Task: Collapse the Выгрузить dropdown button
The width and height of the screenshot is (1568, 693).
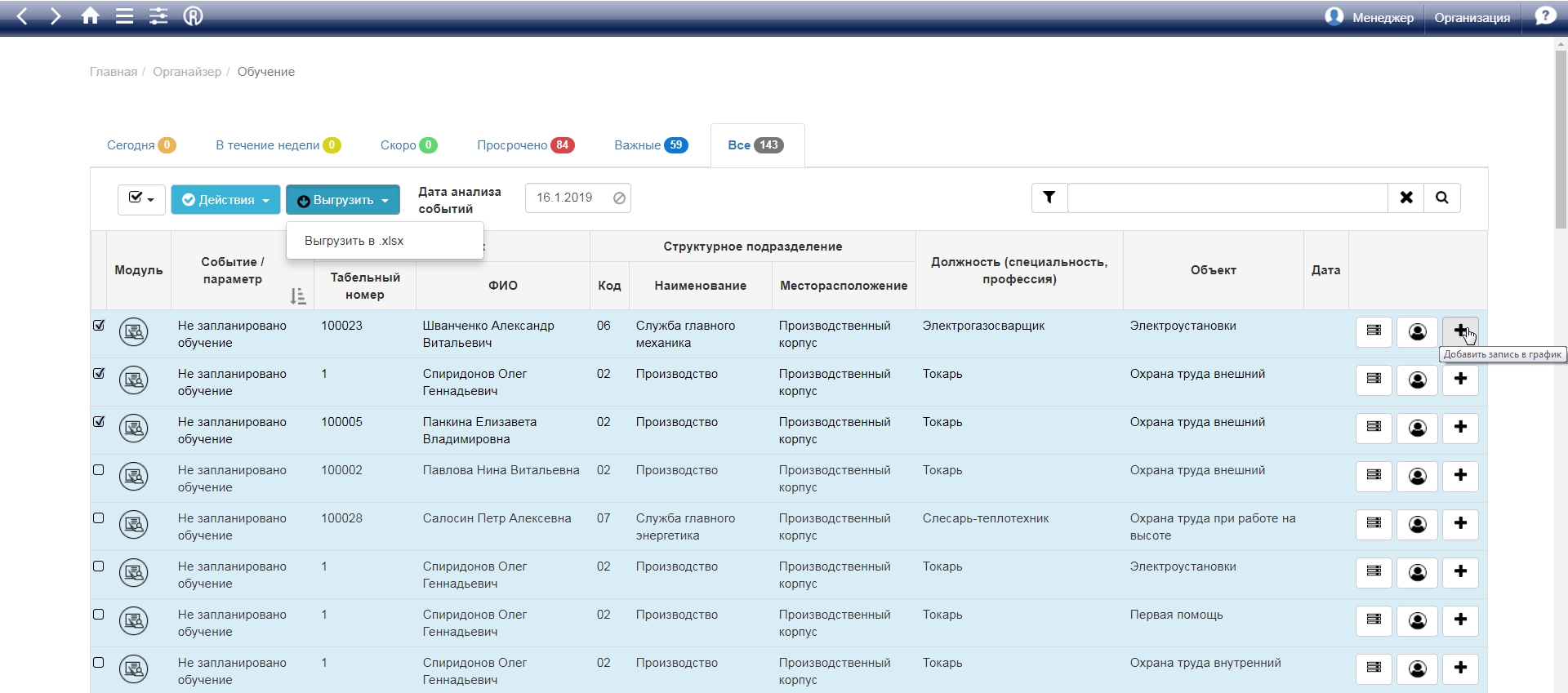Action: [x=343, y=200]
